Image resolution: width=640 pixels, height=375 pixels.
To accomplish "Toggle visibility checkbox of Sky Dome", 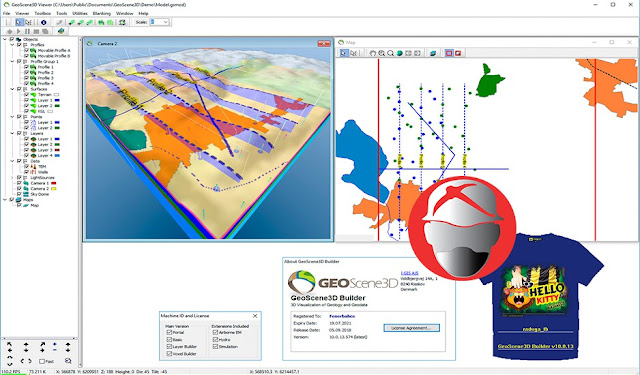I will click(x=19, y=194).
